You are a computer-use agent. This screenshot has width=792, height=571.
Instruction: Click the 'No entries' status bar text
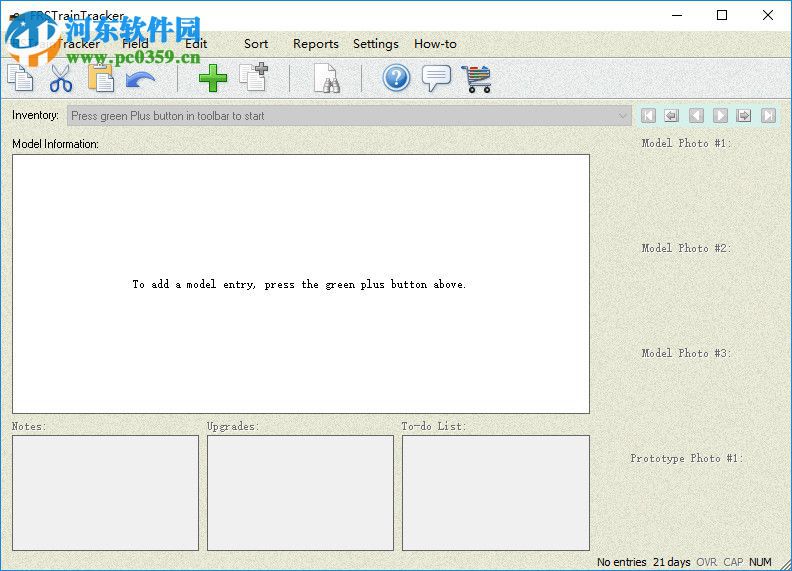coord(622,562)
